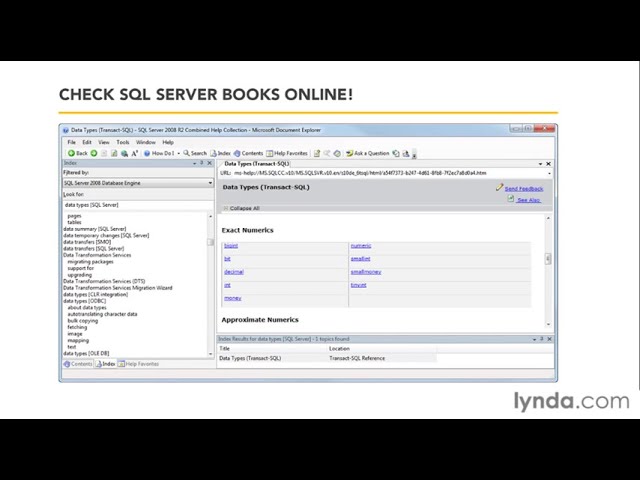Click the index list scrollbar thumb
This screenshot has width=640, height=480.
[211, 242]
